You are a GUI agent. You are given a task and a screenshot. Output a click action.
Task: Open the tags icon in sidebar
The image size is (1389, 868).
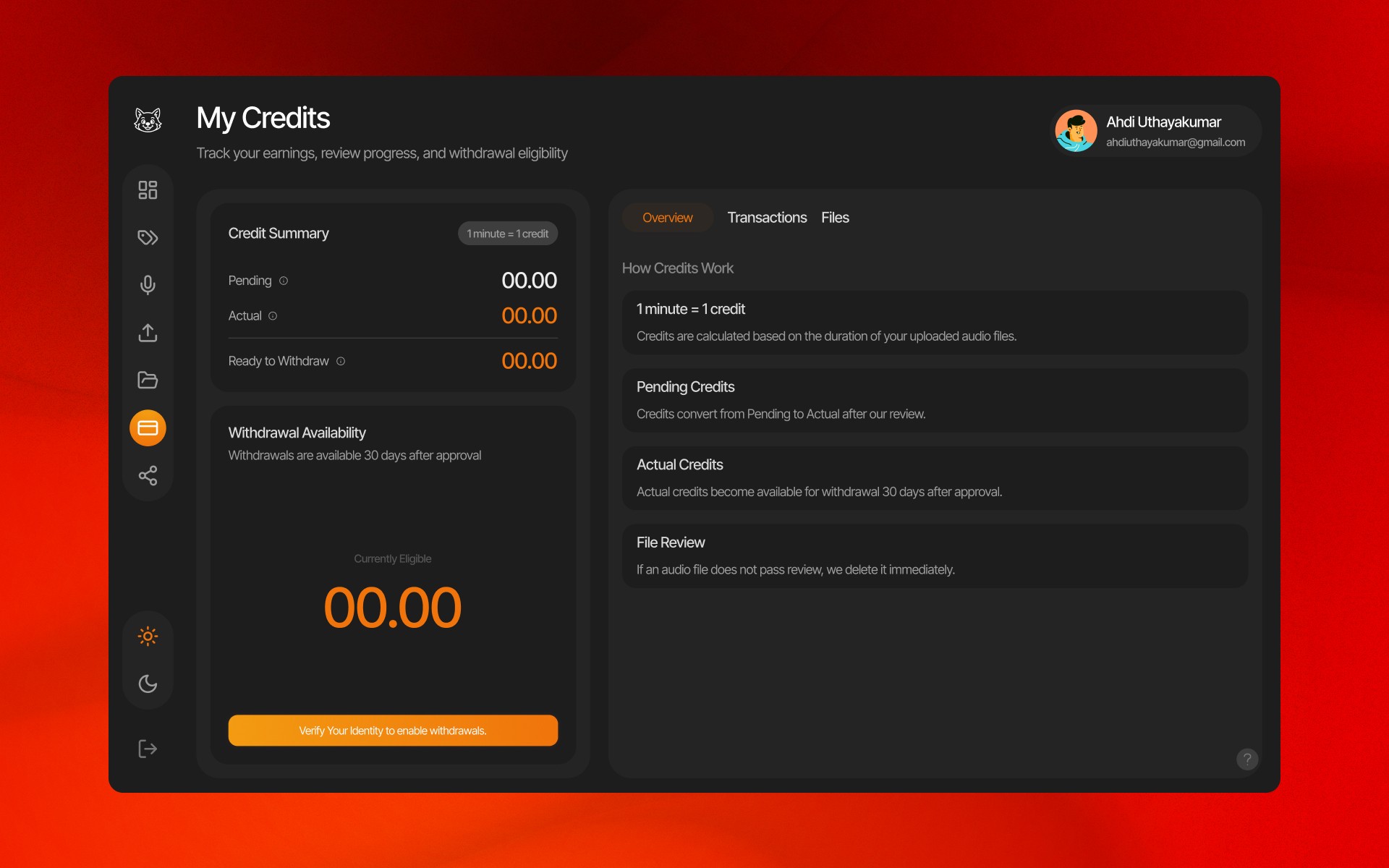[148, 238]
